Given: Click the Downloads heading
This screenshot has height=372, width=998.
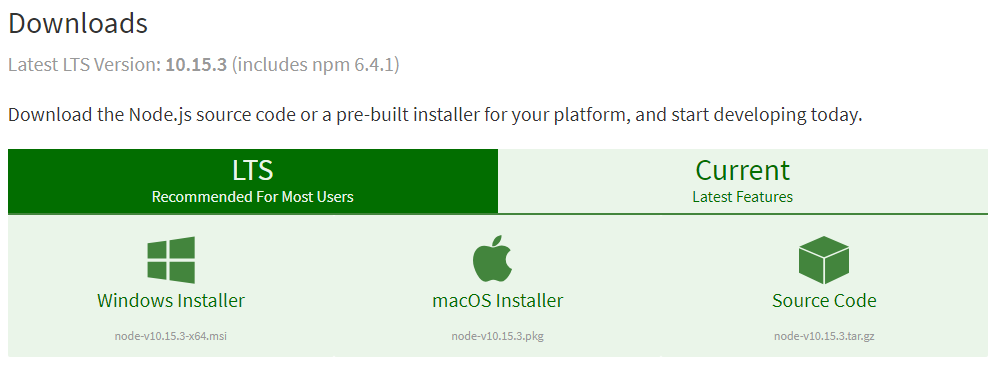Looking at the screenshot, I should click(78, 24).
